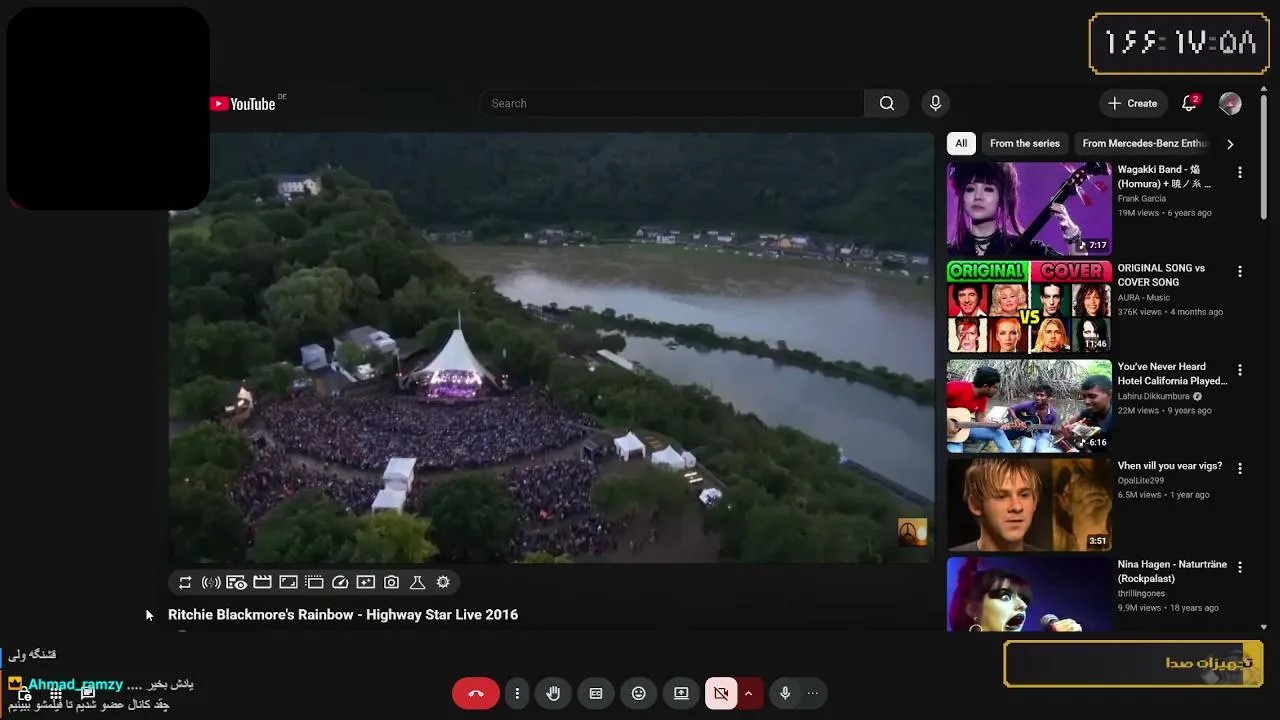The width and height of the screenshot is (1280, 720).
Task: Click the ORIGINAL SONG vs COVER SONG title
Action: coord(1163,275)
